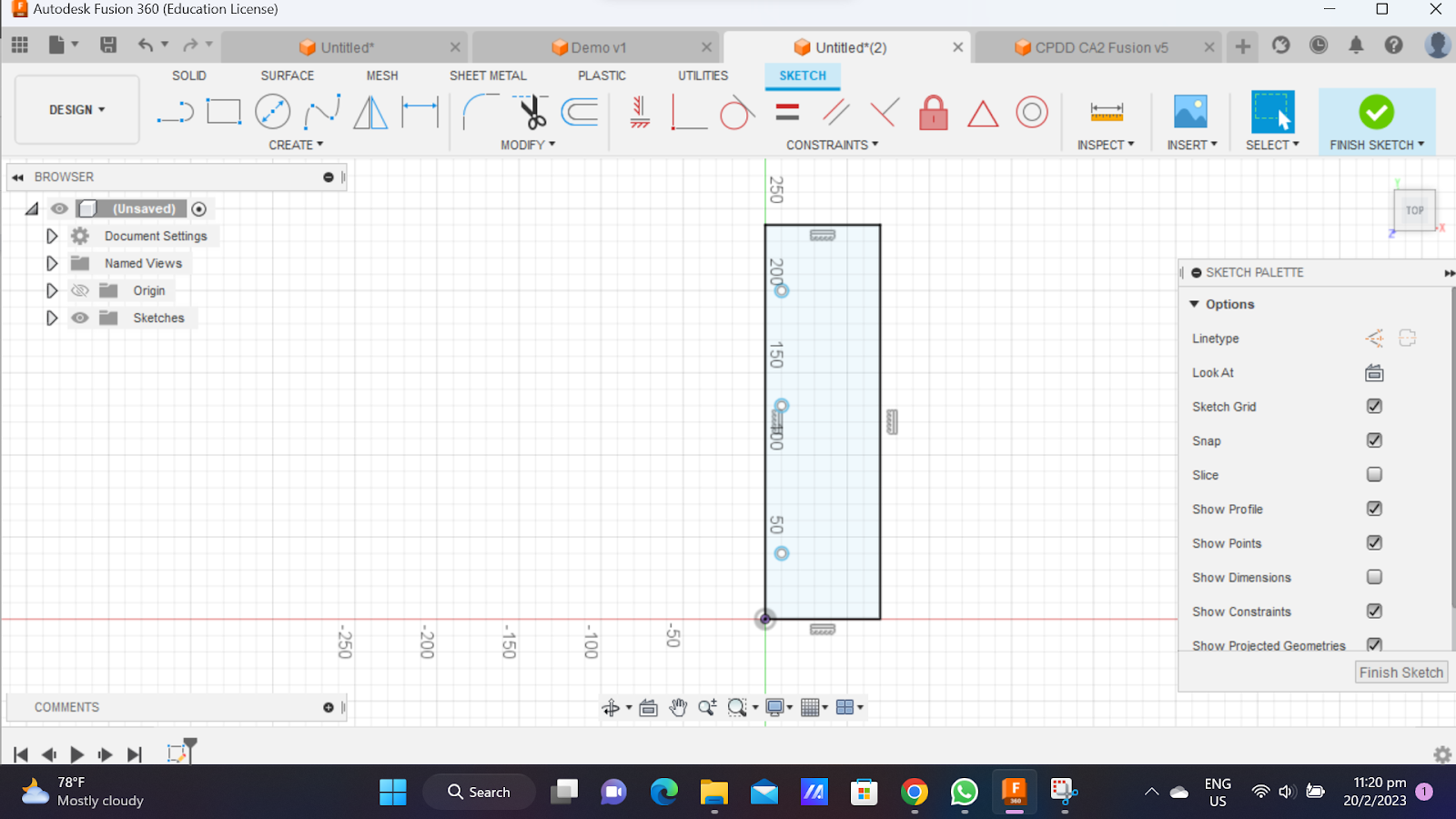
Task: Toggle the Snap checkbox
Action: 1374,440
